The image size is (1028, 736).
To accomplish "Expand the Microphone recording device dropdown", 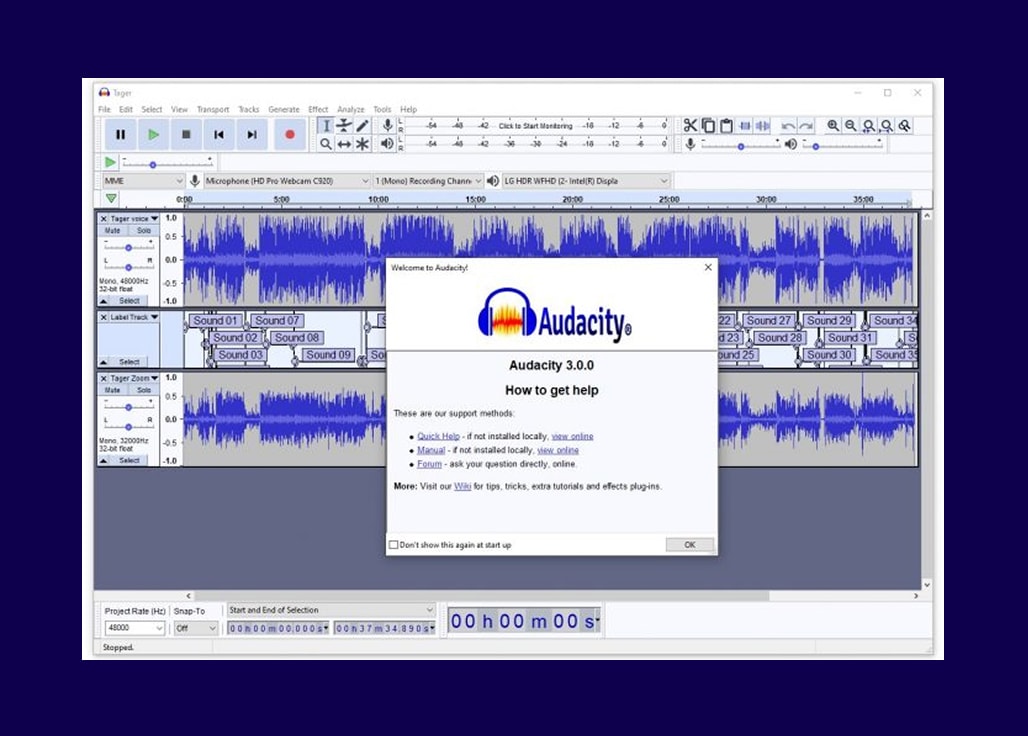I will tap(287, 181).
